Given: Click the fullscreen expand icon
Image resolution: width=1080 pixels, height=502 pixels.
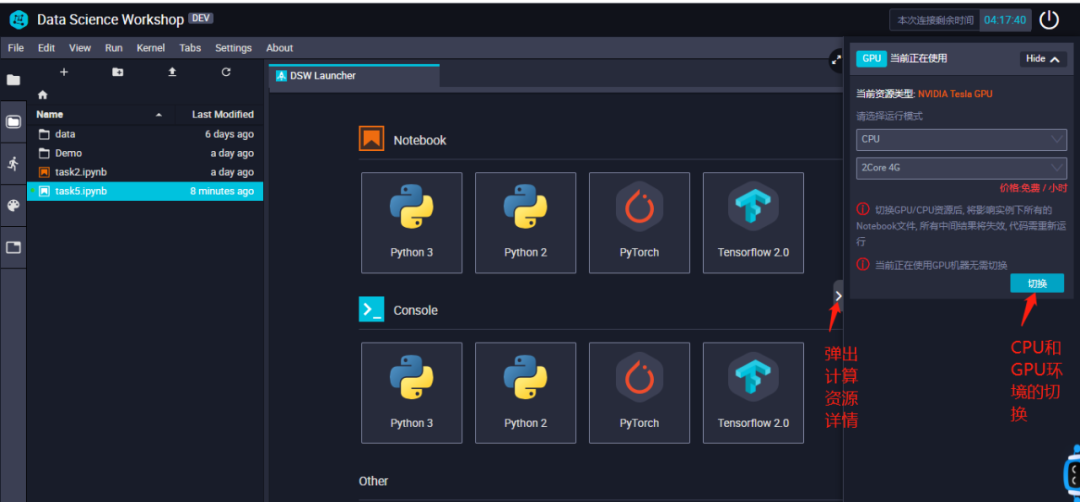Looking at the screenshot, I should click(x=836, y=61).
